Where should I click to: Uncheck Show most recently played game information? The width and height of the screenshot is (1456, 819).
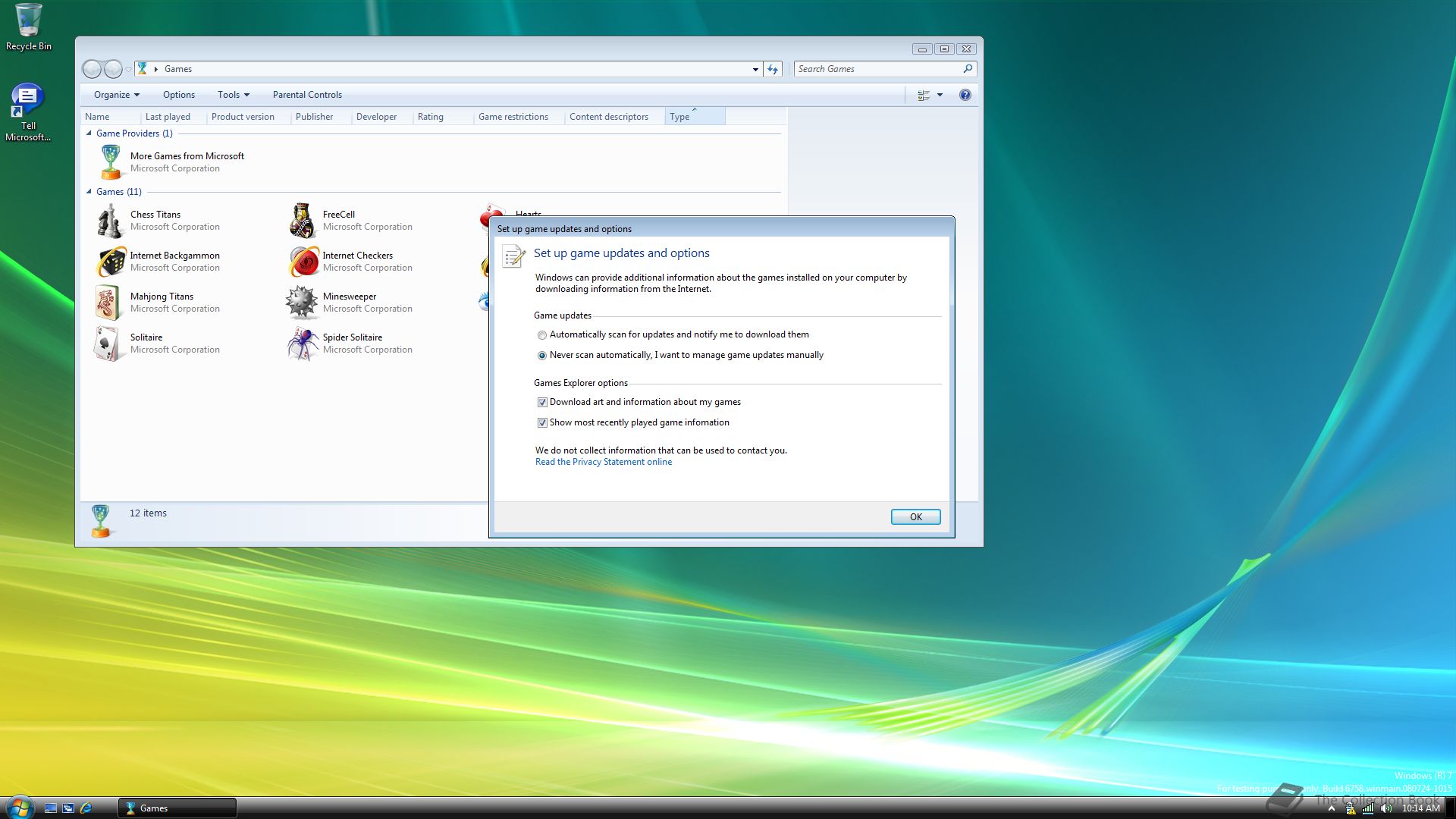click(542, 423)
